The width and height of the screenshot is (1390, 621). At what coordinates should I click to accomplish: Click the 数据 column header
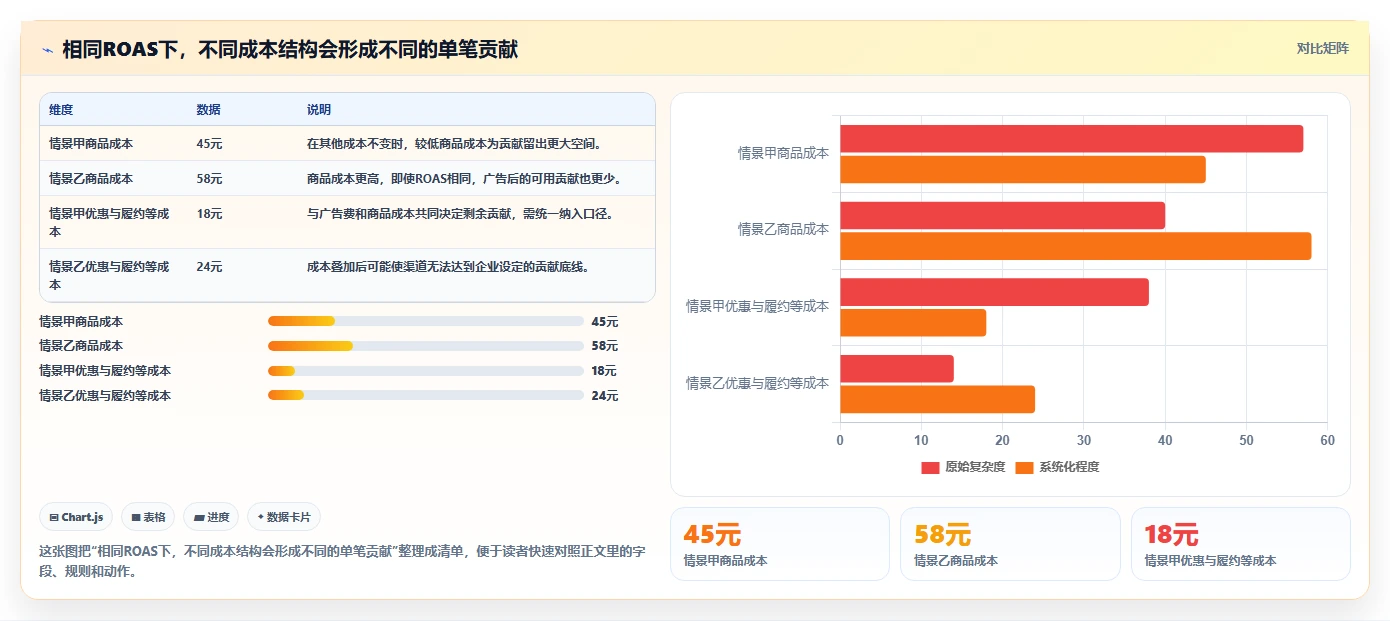pyautogui.click(x=209, y=110)
